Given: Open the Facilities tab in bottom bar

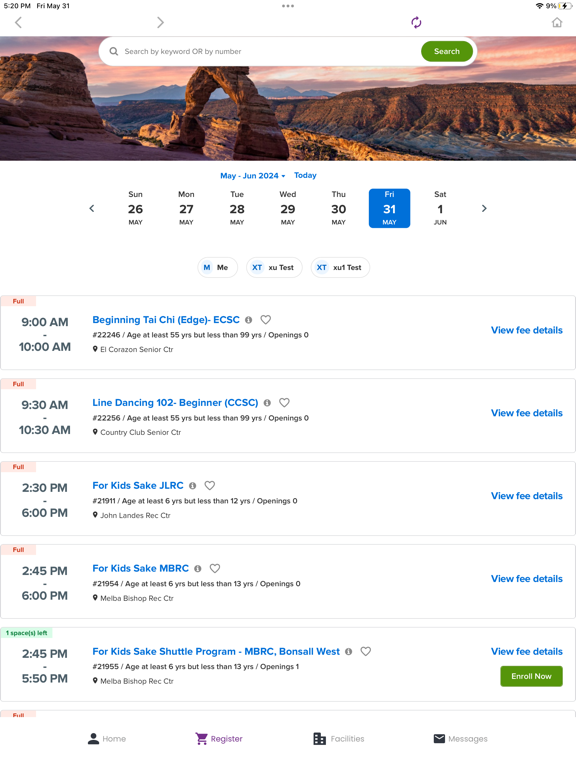Looking at the screenshot, I should coord(339,739).
